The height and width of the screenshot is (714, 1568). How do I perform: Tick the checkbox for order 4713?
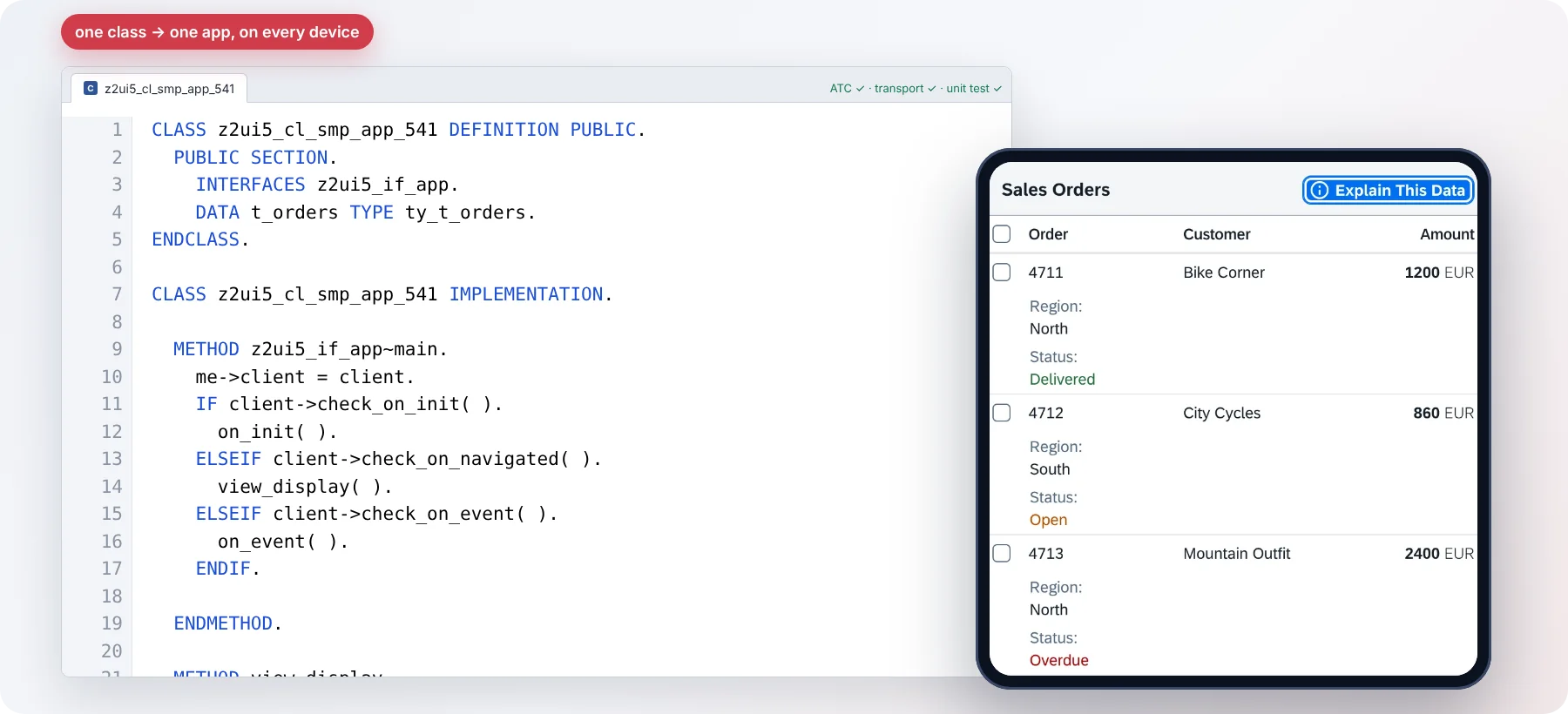click(1002, 554)
